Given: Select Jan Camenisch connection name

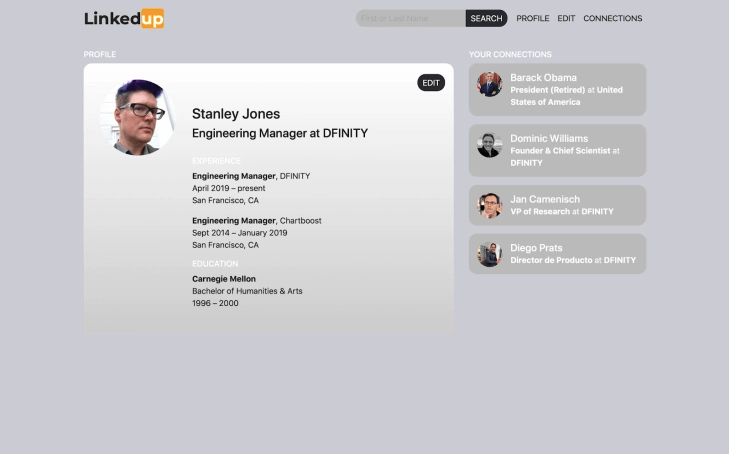Looking at the screenshot, I should click(545, 199).
